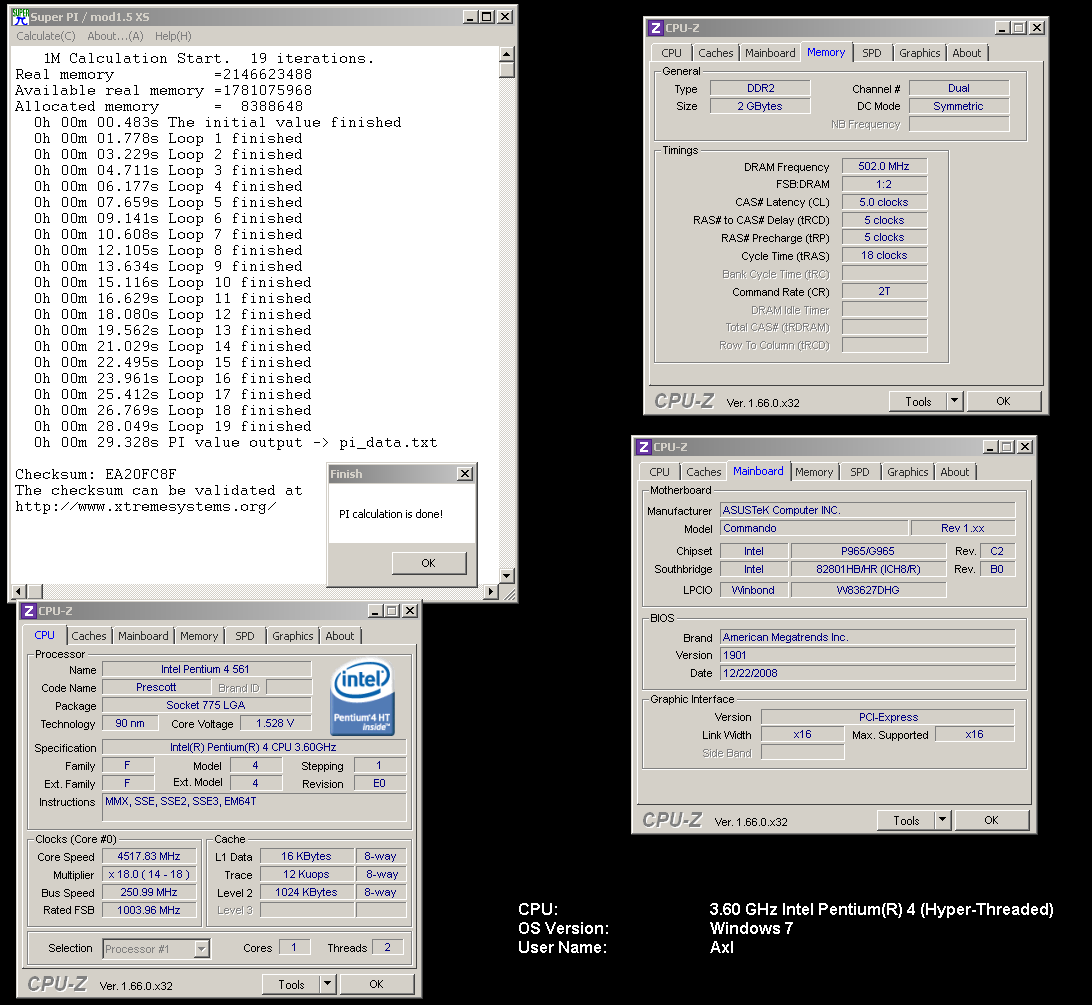Screen dimensions: 1092x1005
Task: Click the 1.528 V Core Voltage value
Action: 274,724
